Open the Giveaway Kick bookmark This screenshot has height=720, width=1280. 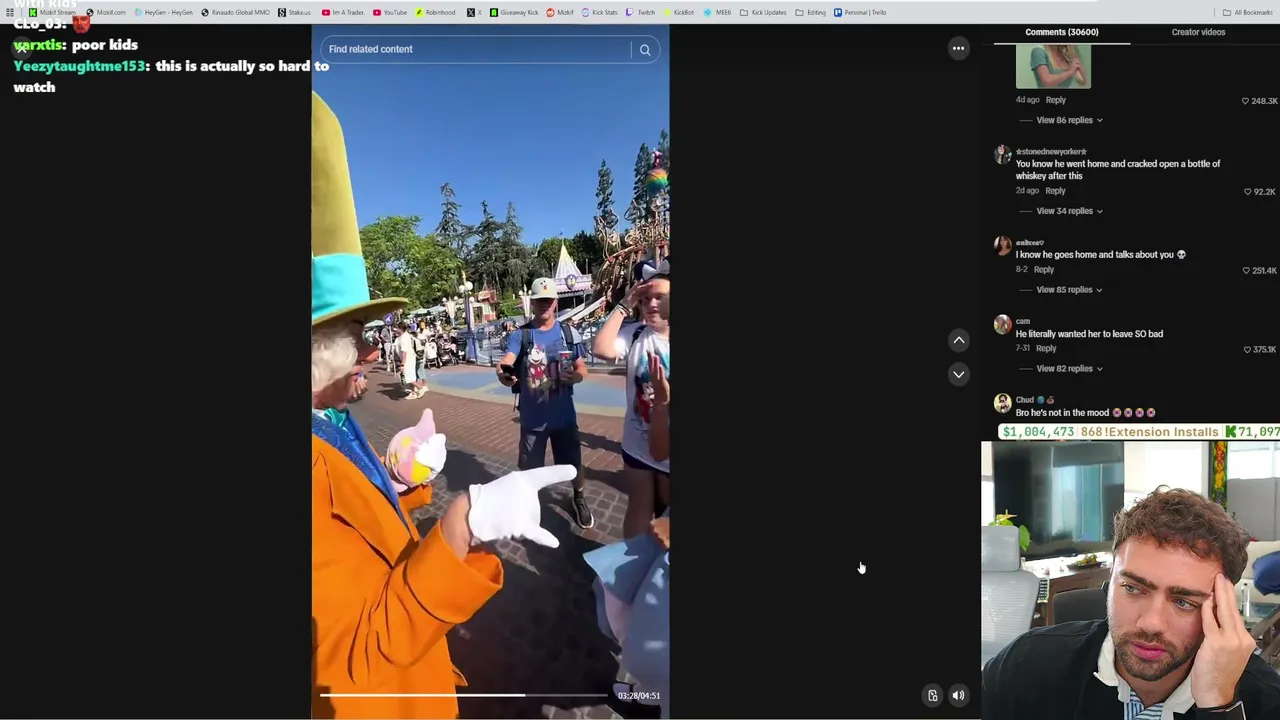[514, 12]
